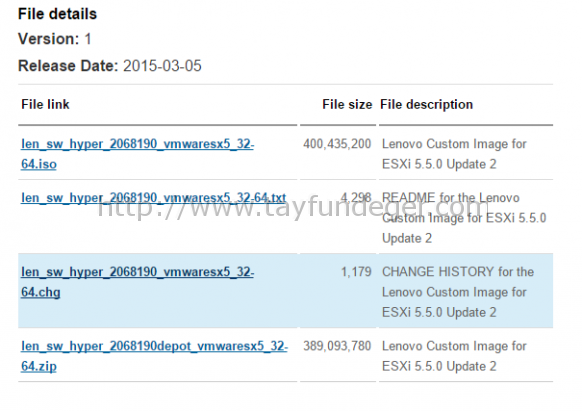Select the 389,093,780 file size cell
The width and height of the screenshot is (582, 411).
coord(337,346)
